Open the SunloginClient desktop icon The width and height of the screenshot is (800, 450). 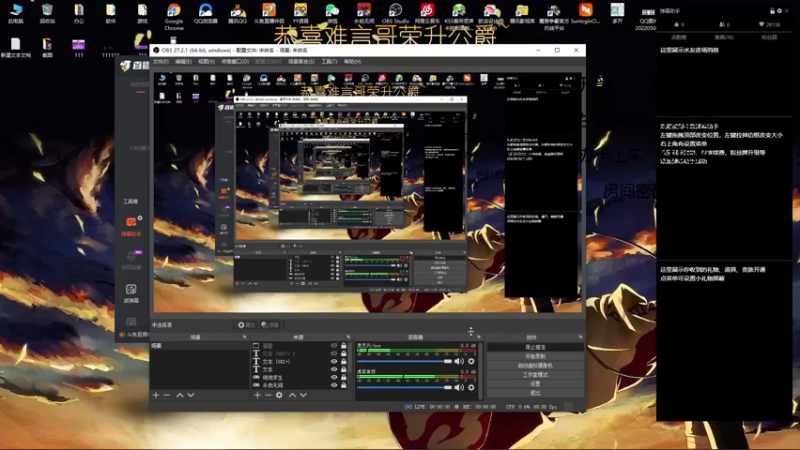tap(585, 13)
